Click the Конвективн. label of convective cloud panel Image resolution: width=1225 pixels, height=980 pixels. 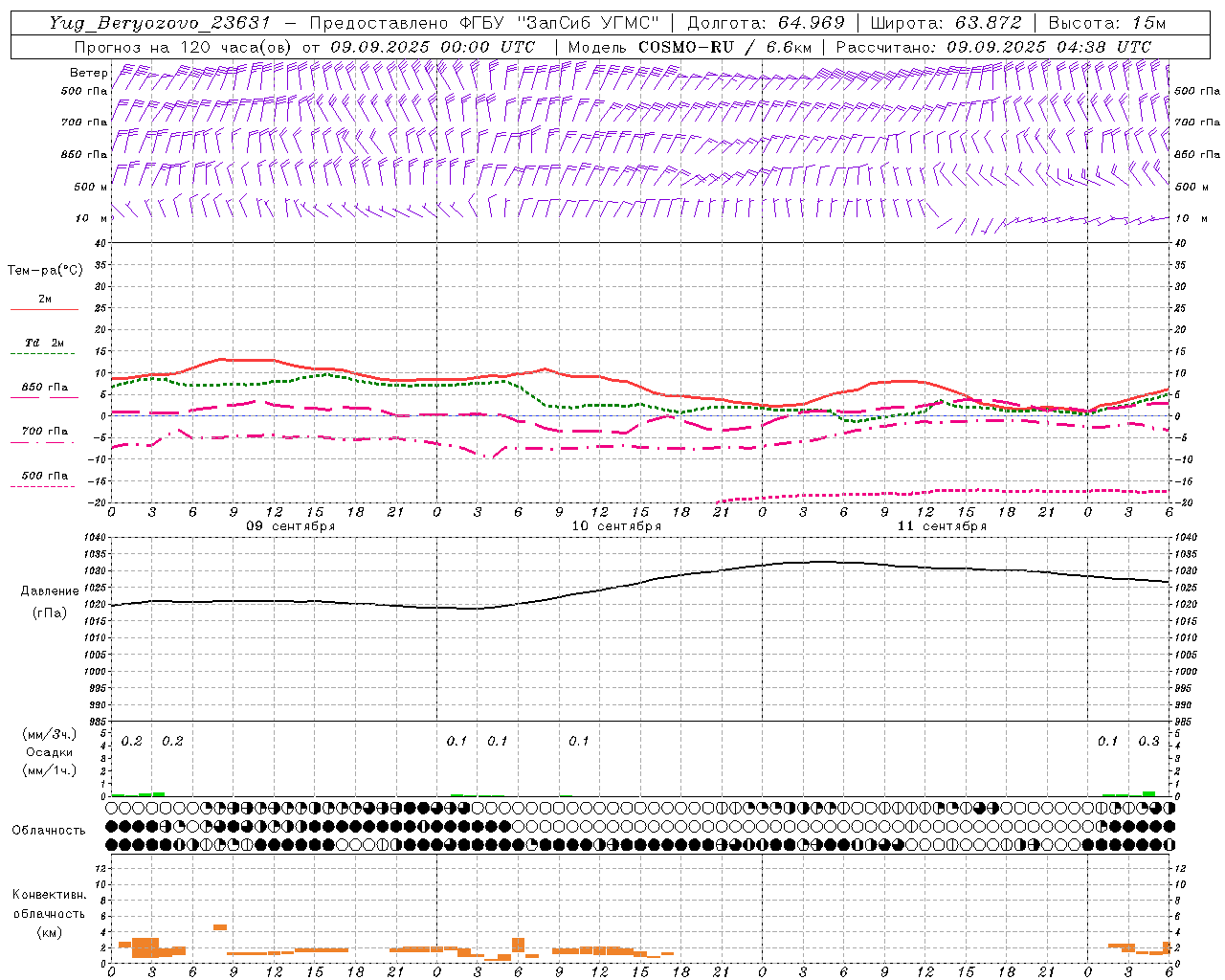[x=50, y=895]
